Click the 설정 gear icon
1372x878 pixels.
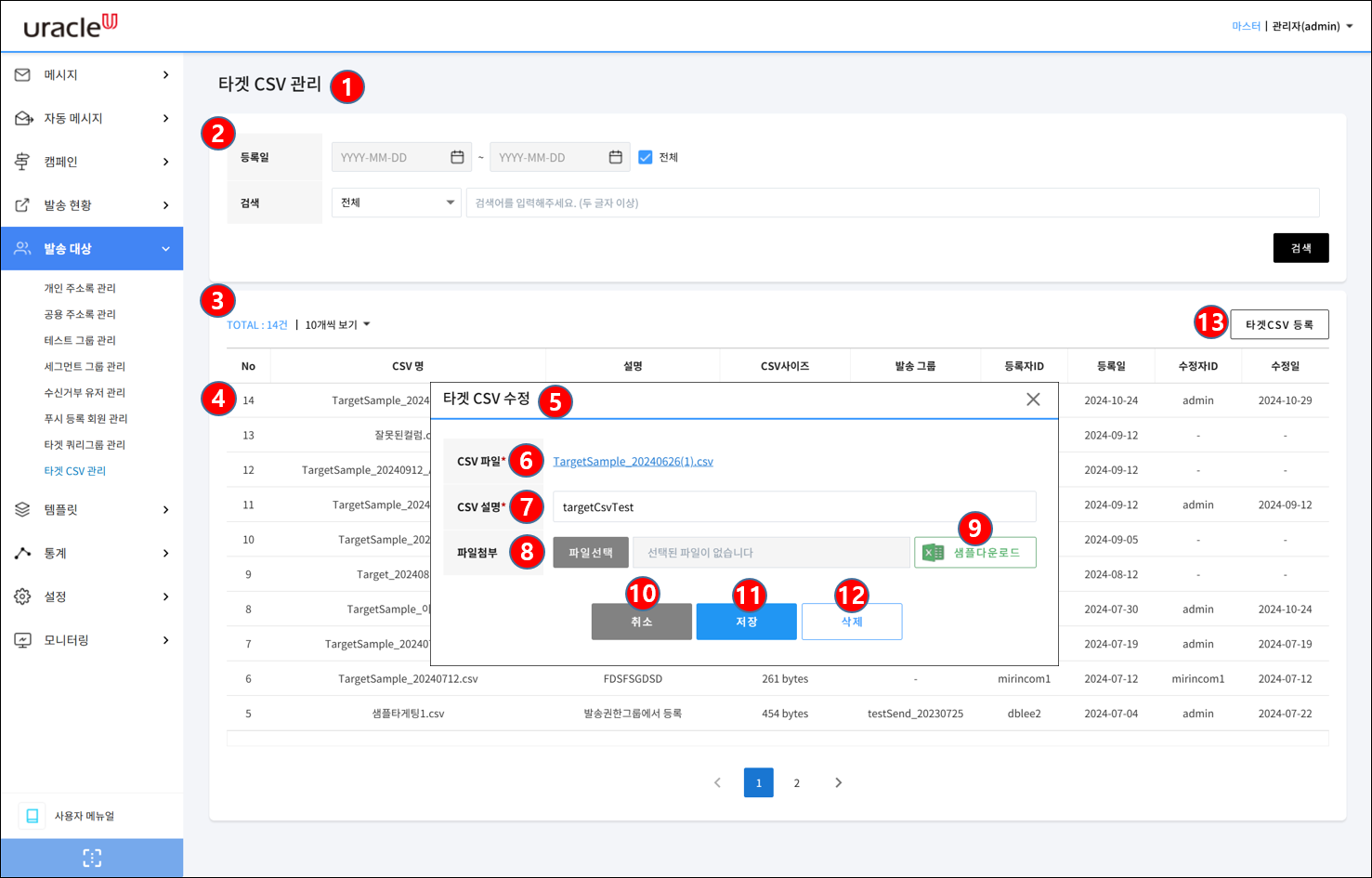[22, 596]
